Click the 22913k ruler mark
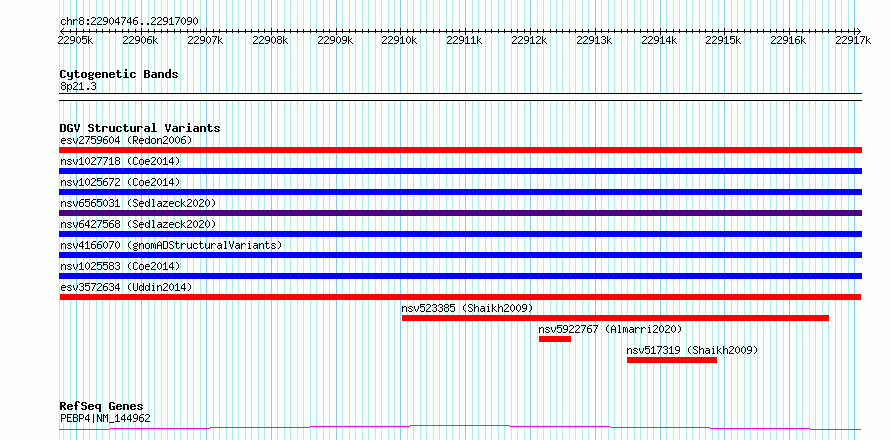Viewport: 890px width, 440px height. [x=594, y=40]
